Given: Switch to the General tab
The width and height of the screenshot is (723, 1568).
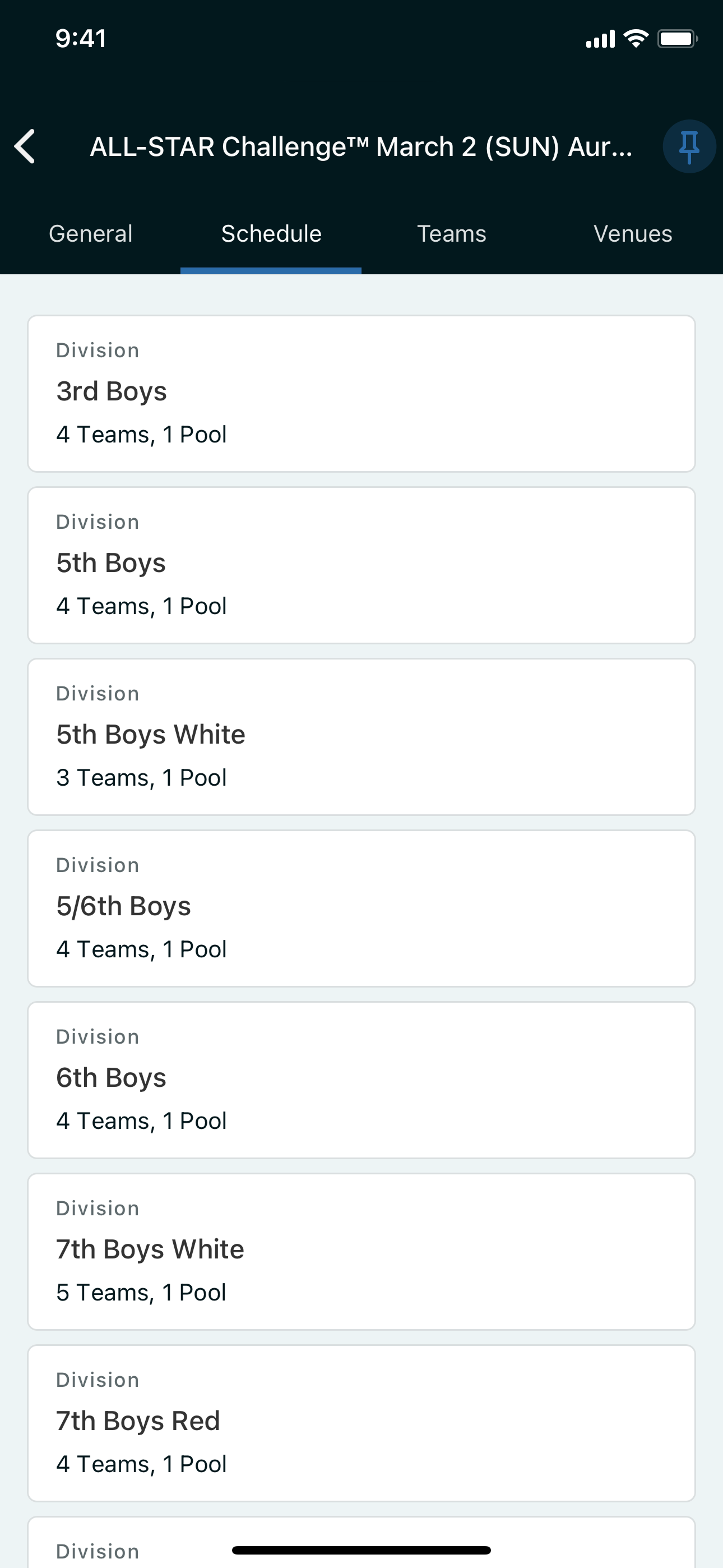Looking at the screenshot, I should [x=91, y=234].
